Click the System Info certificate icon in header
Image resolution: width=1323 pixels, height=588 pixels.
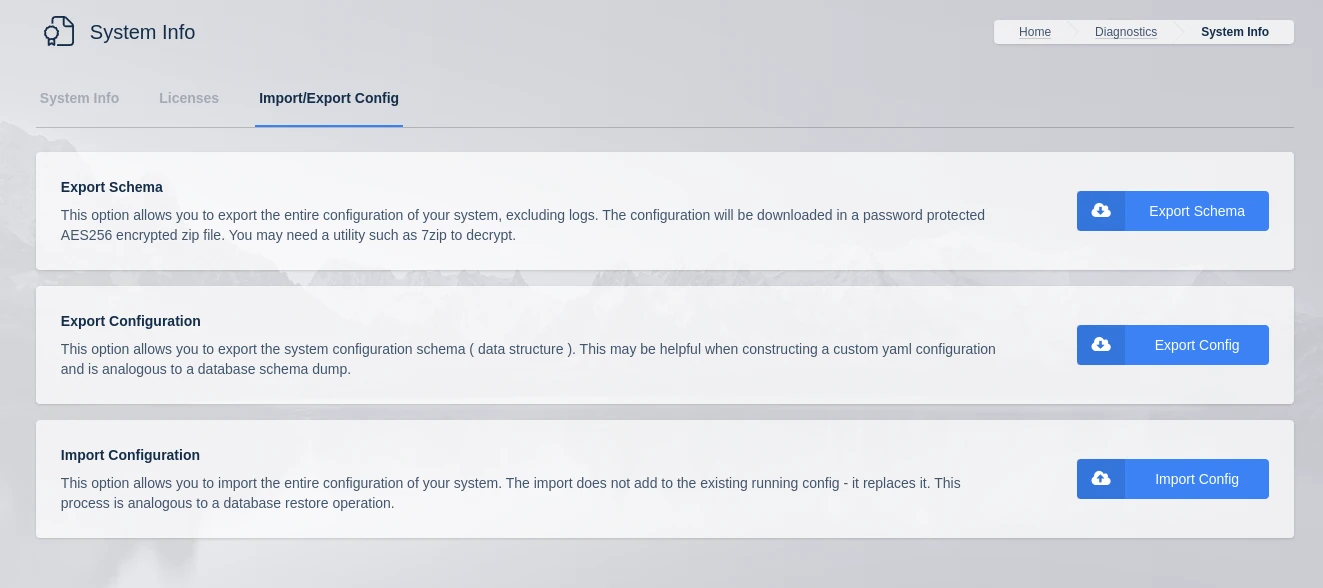pyautogui.click(x=59, y=32)
